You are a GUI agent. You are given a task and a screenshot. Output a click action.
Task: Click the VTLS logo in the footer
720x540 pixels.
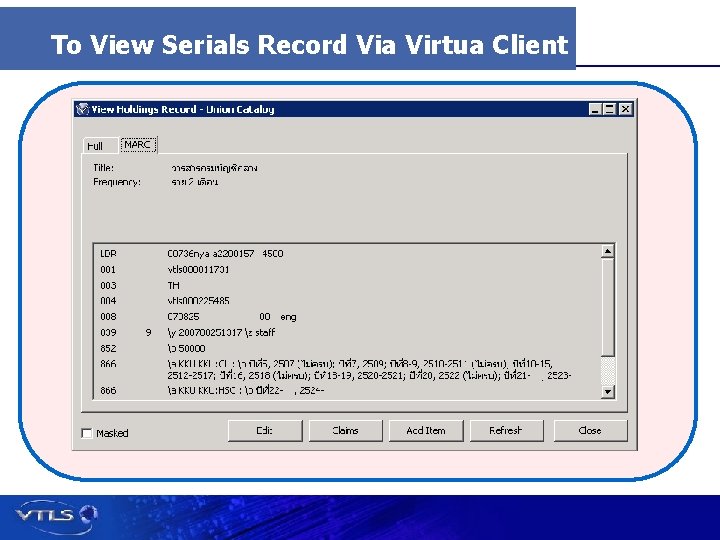56,516
